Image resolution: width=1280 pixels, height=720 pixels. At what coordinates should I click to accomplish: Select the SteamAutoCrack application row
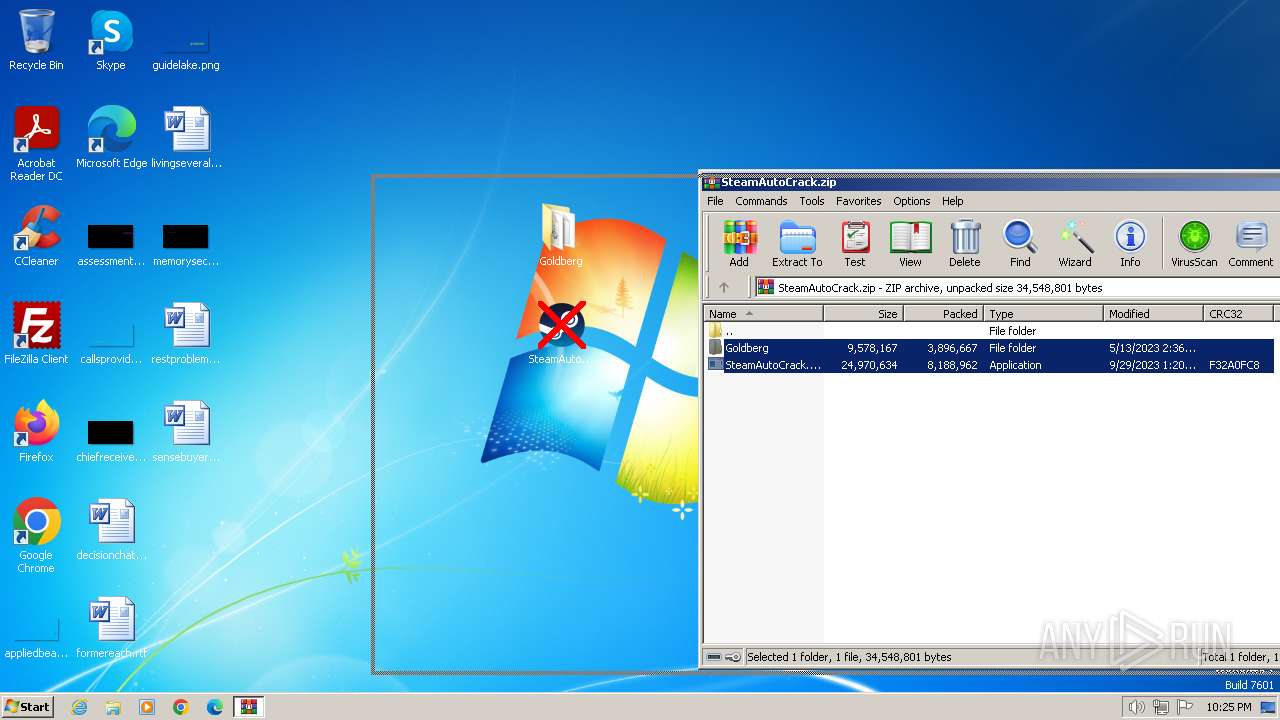pyautogui.click(x=990, y=365)
